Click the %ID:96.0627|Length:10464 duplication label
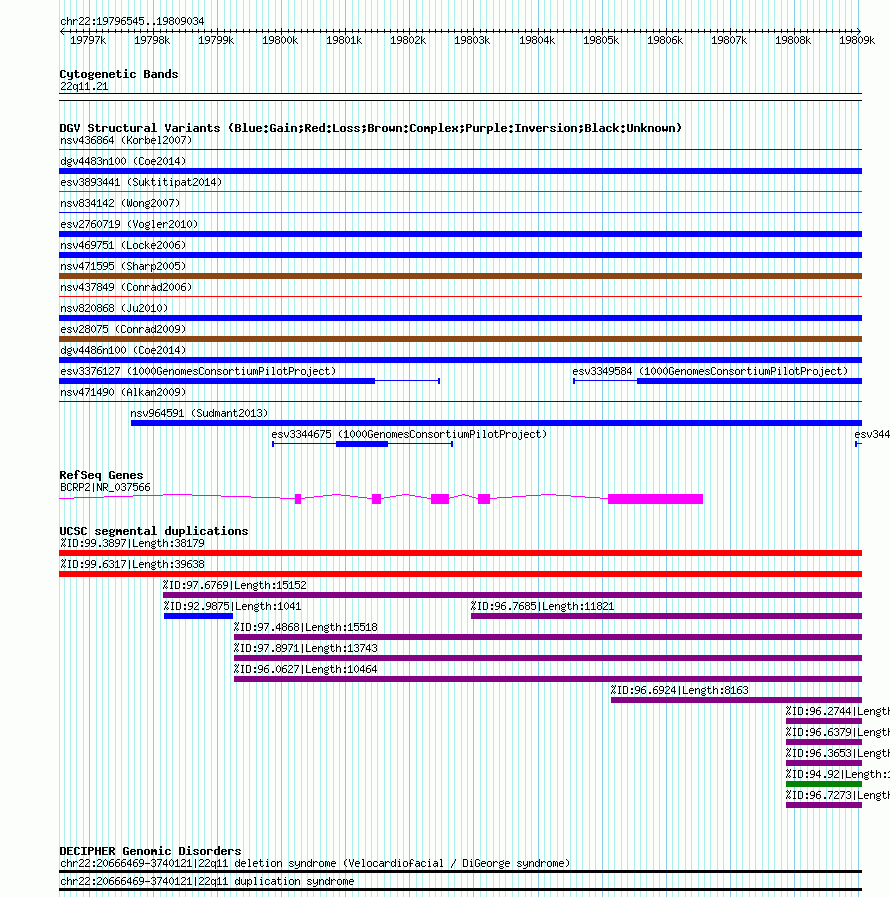The image size is (890, 897). click(x=305, y=669)
